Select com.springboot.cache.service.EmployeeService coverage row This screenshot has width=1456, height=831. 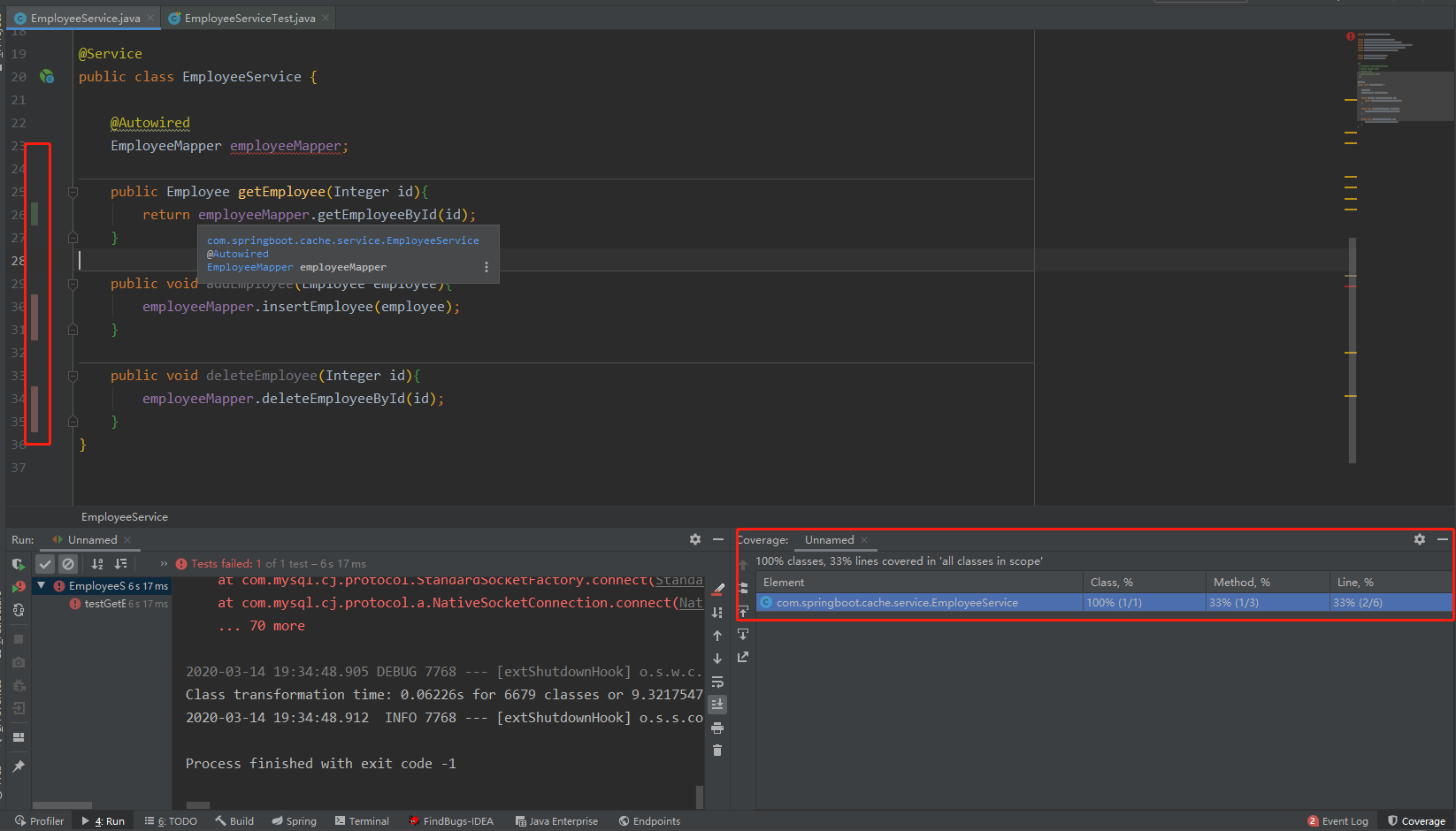(x=1105, y=603)
